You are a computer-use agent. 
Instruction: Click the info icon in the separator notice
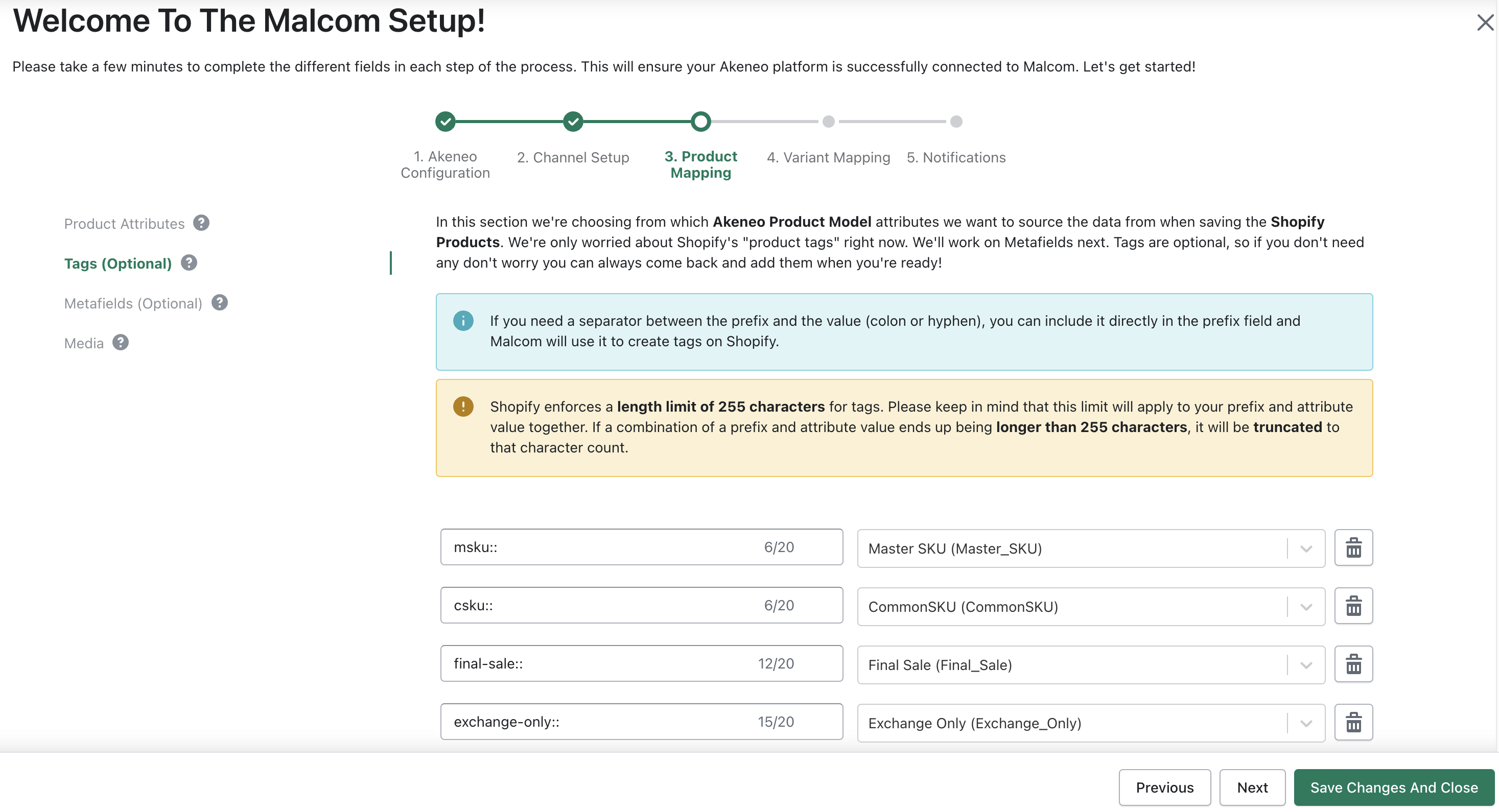(x=462, y=321)
